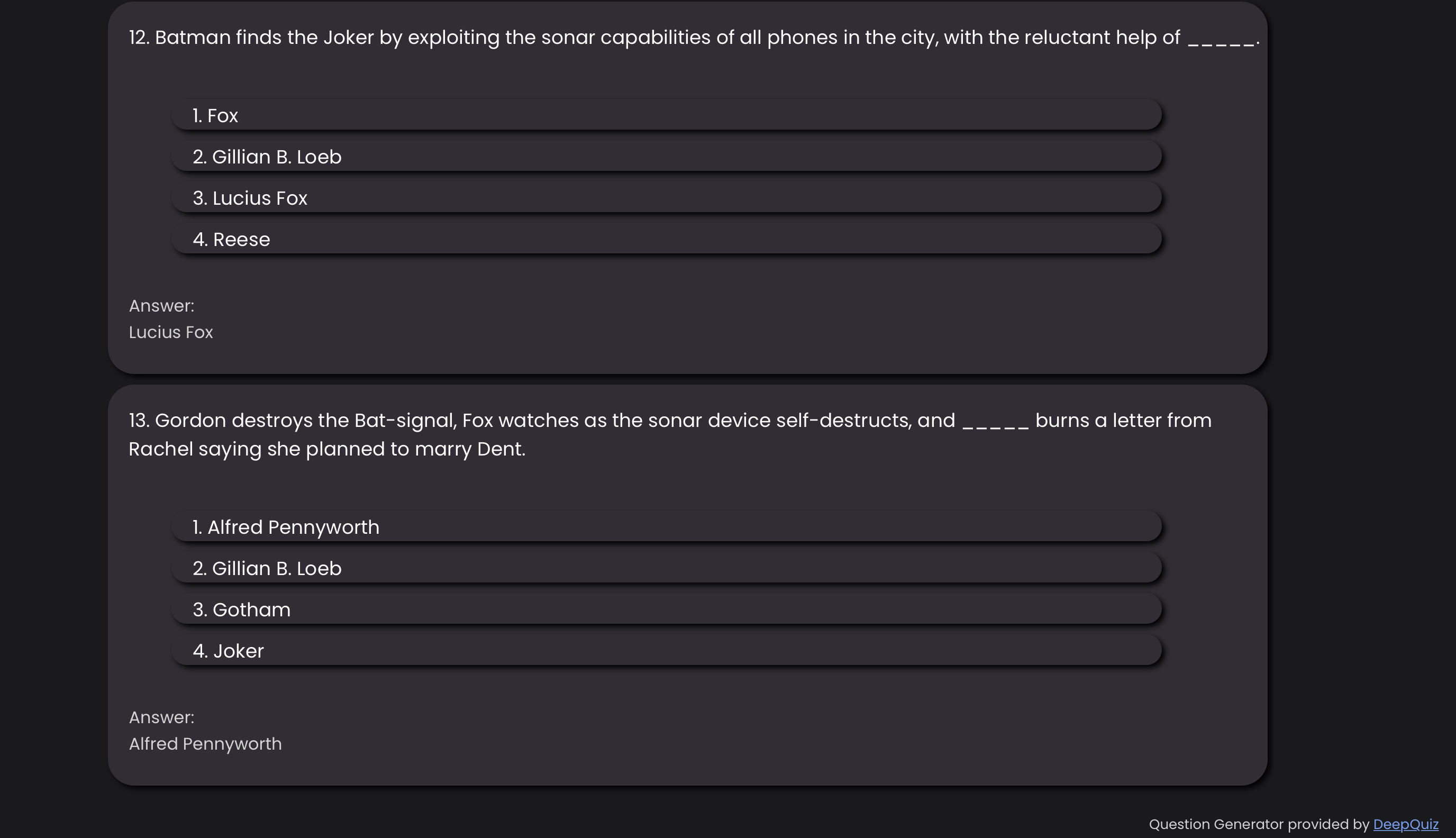
Task: Pick the Gotham answer option
Action: coord(667,609)
